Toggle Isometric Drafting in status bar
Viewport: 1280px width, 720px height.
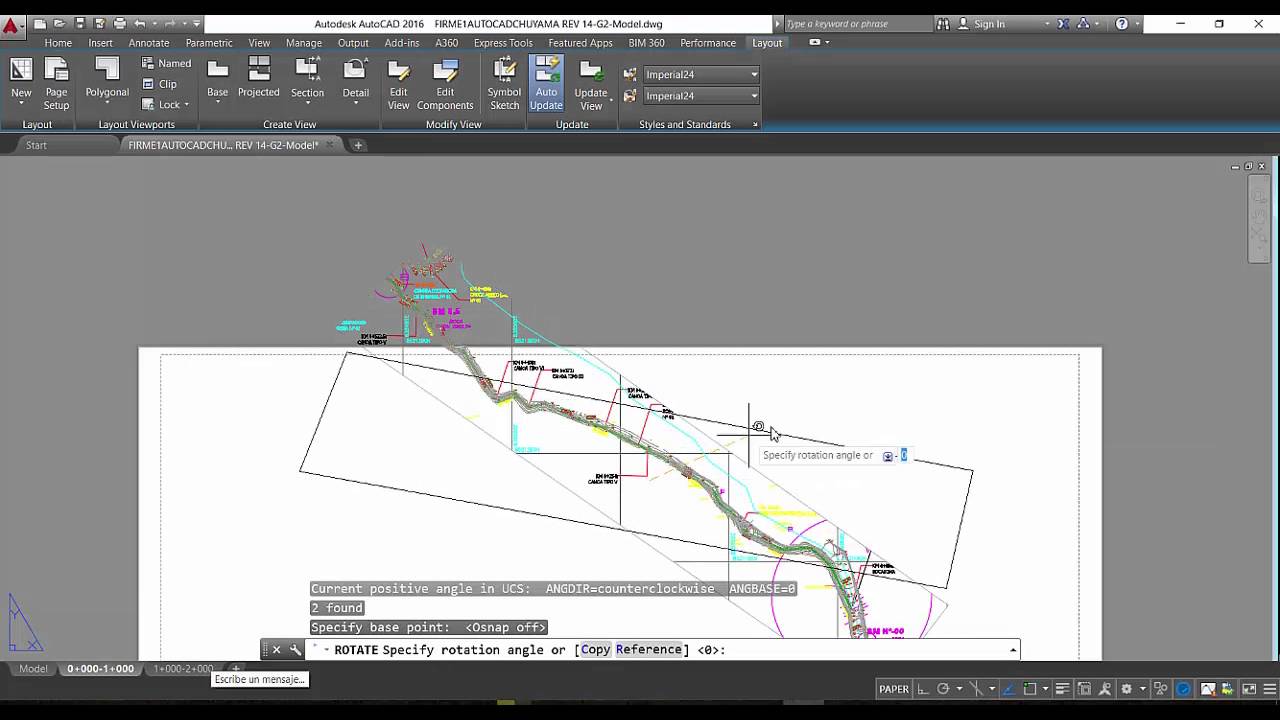tap(976, 689)
